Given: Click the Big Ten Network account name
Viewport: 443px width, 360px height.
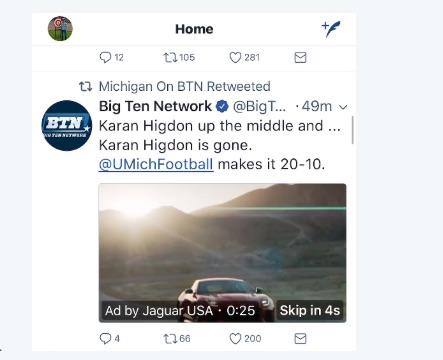Looking at the screenshot, I should coord(155,106).
